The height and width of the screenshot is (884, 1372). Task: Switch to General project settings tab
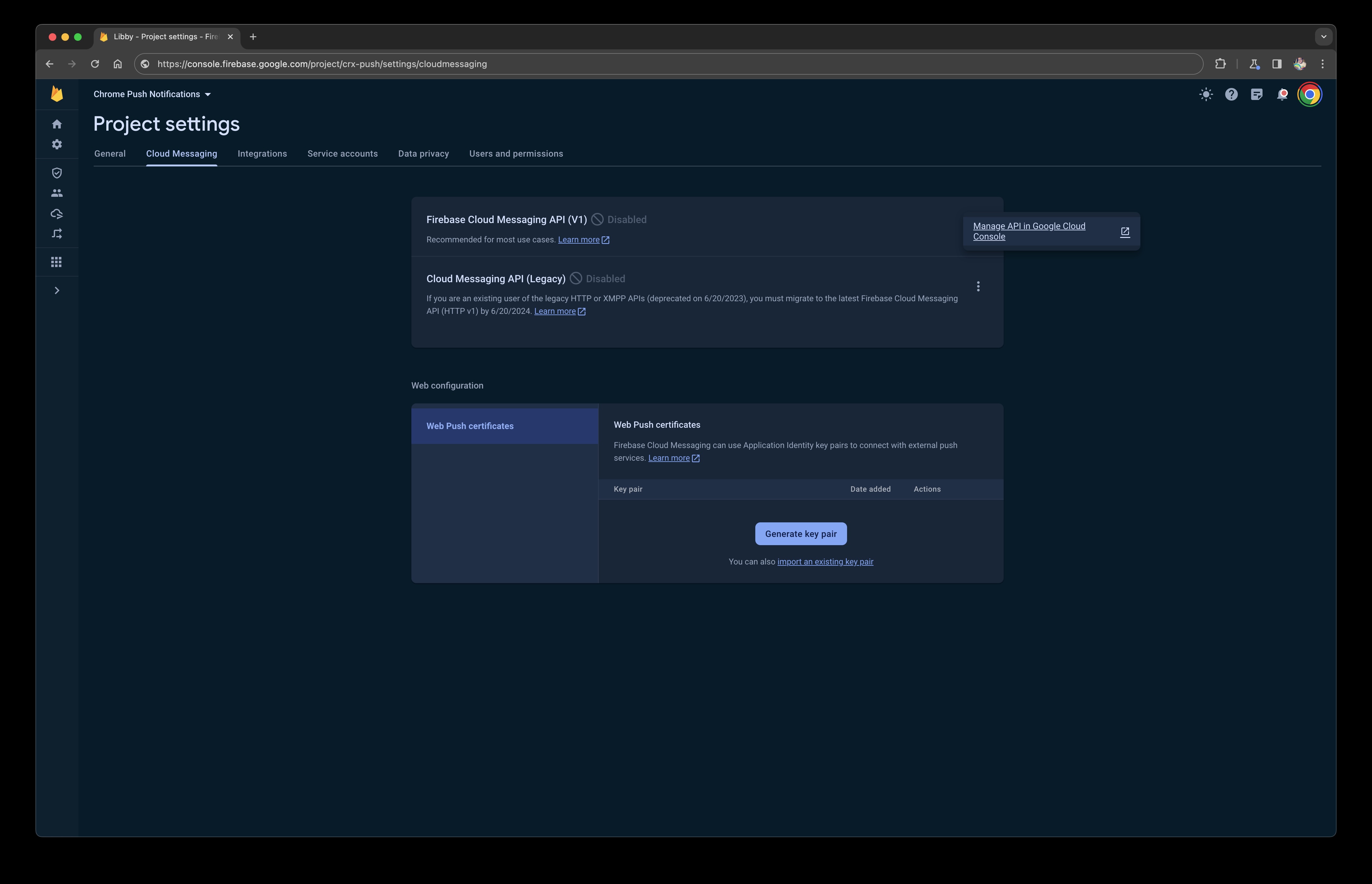[109, 153]
